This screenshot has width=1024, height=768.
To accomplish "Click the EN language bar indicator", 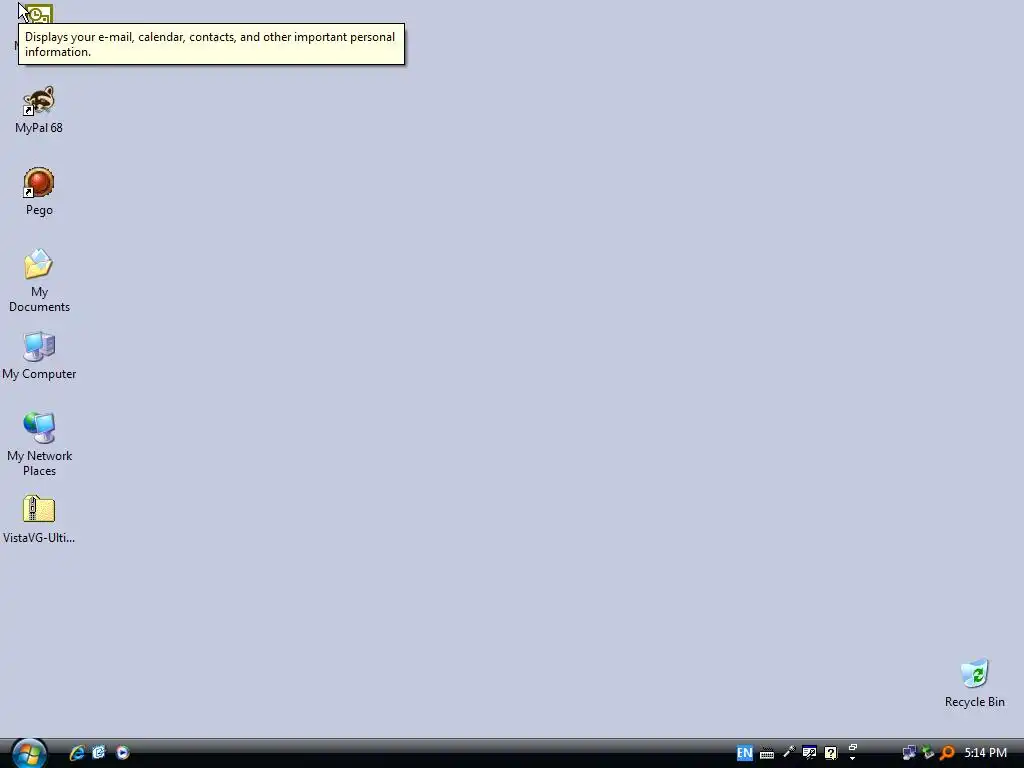I will click(744, 753).
